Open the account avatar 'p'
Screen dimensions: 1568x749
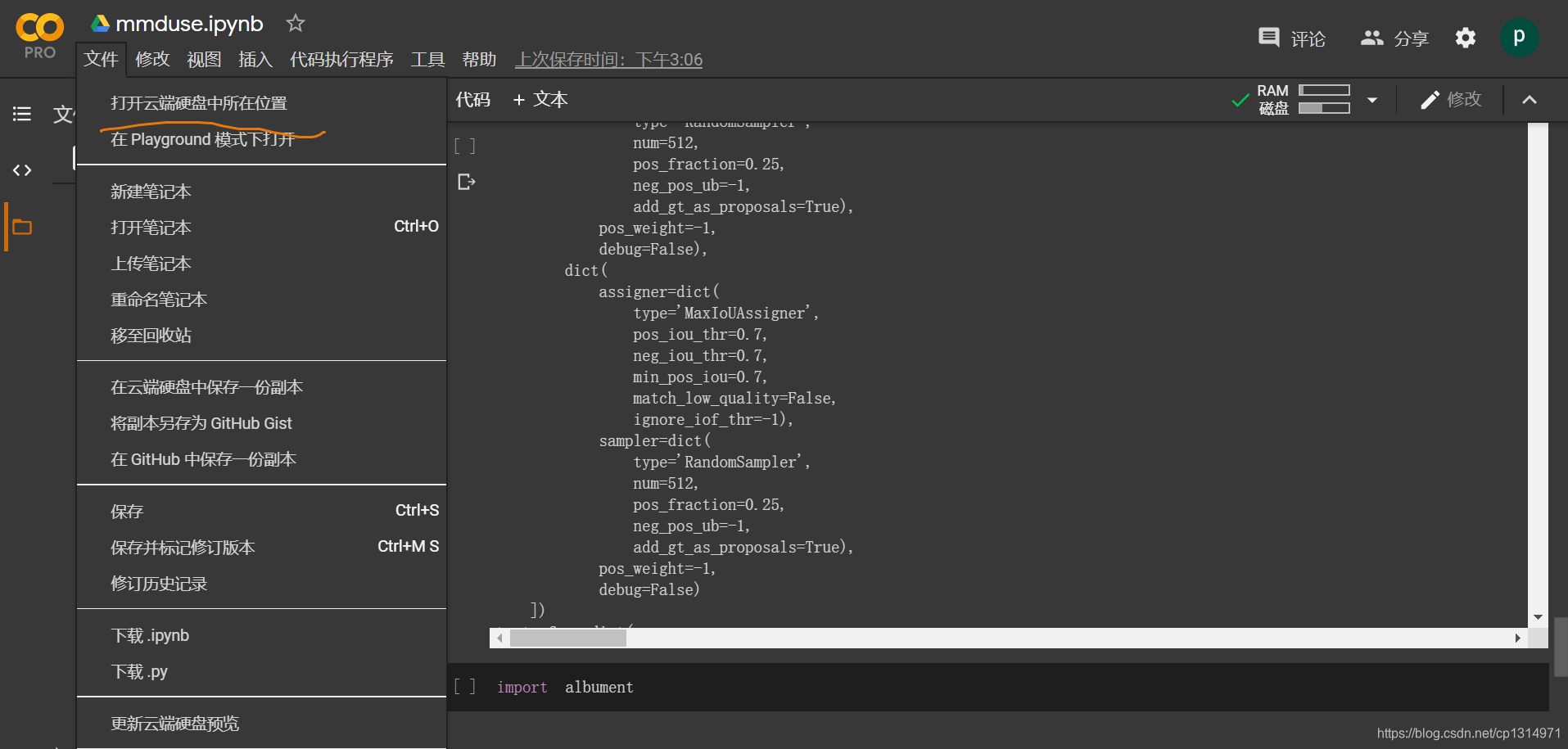pyautogui.click(x=1519, y=38)
